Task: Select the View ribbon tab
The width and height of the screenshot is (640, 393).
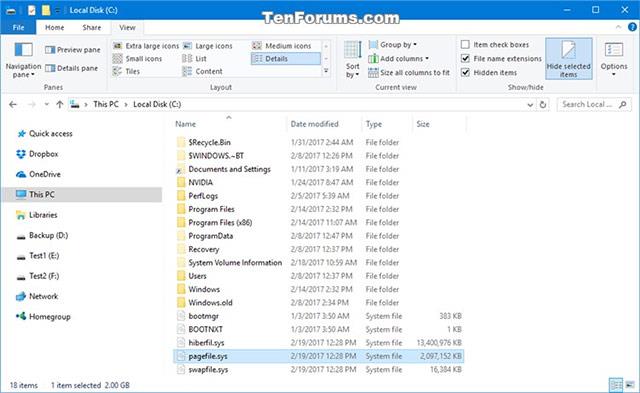Action: (x=127, y=27)
